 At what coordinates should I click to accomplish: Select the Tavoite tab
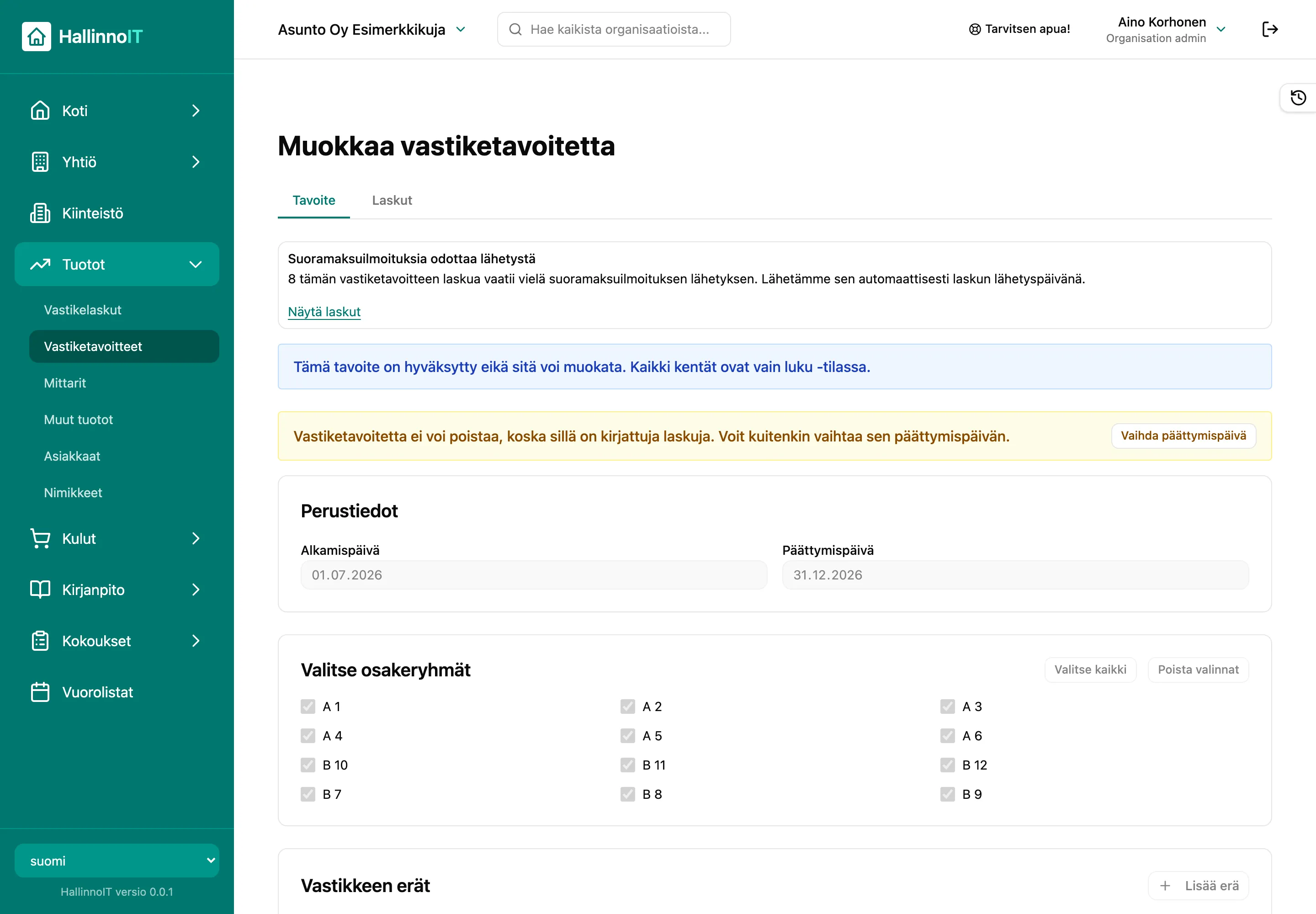coord(314,201)
